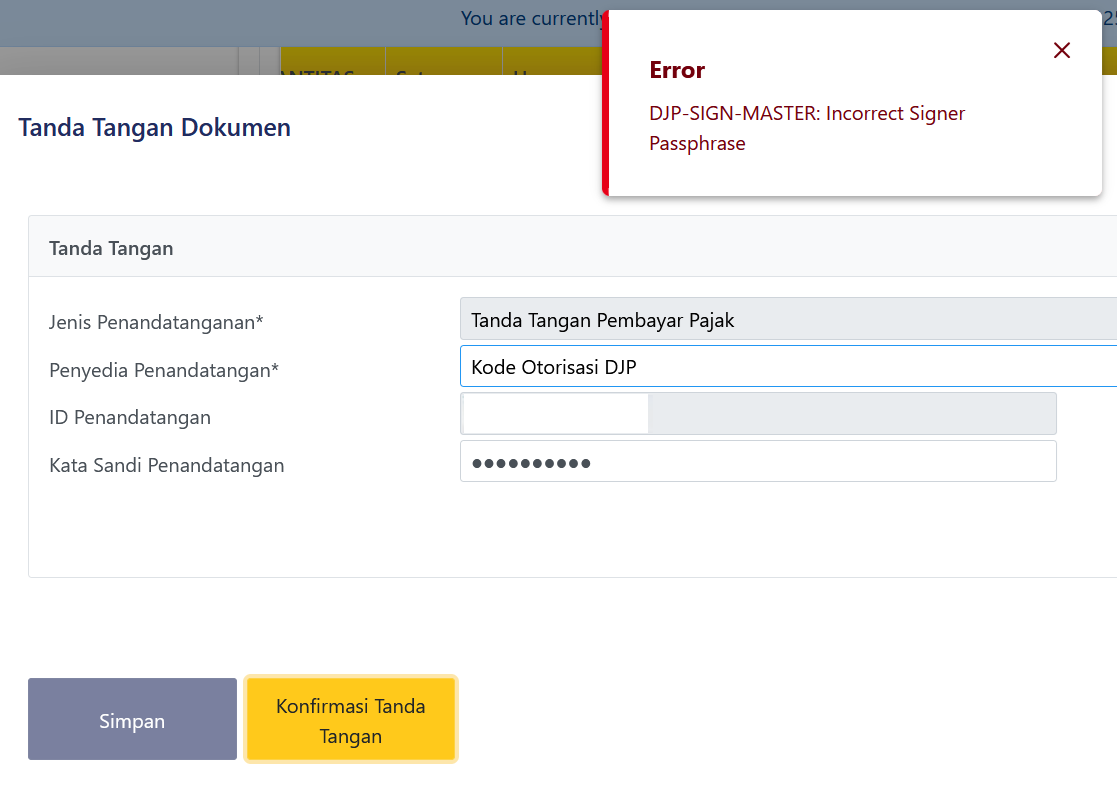Click the "Tanda Tangan Dokumen" title
Screen dimensions: 1120x788
click(x=154, y=127)
